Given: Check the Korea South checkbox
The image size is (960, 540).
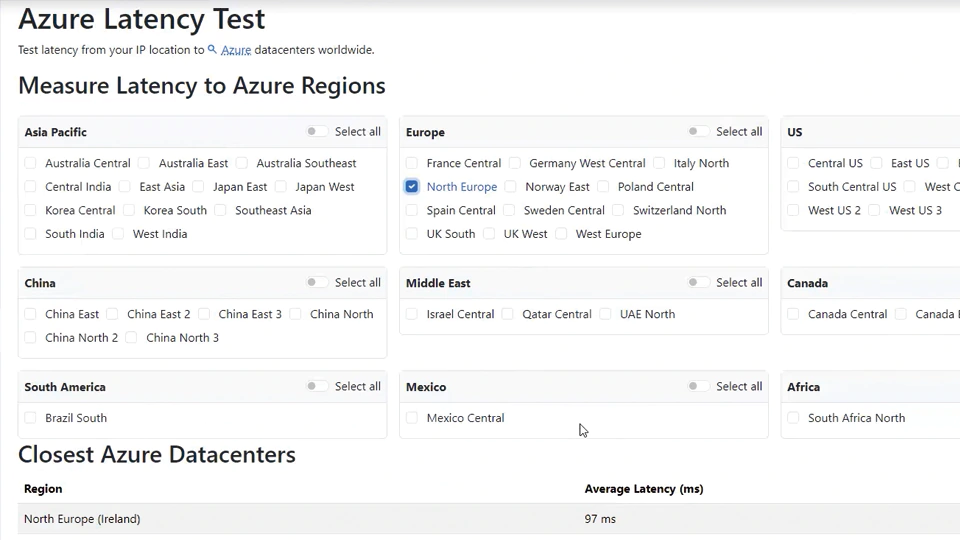Looking at the screenshot, I should tap(129, 210).
